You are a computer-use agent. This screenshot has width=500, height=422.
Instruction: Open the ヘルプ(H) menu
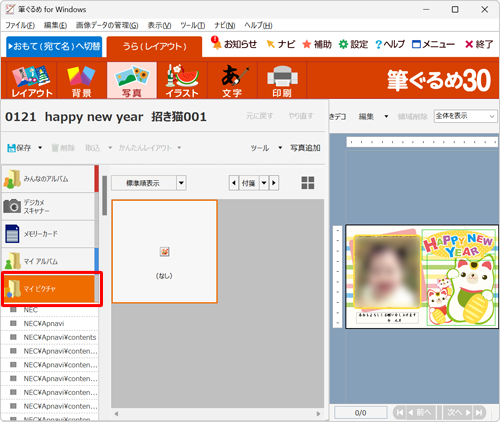click(x=258, y=25)
